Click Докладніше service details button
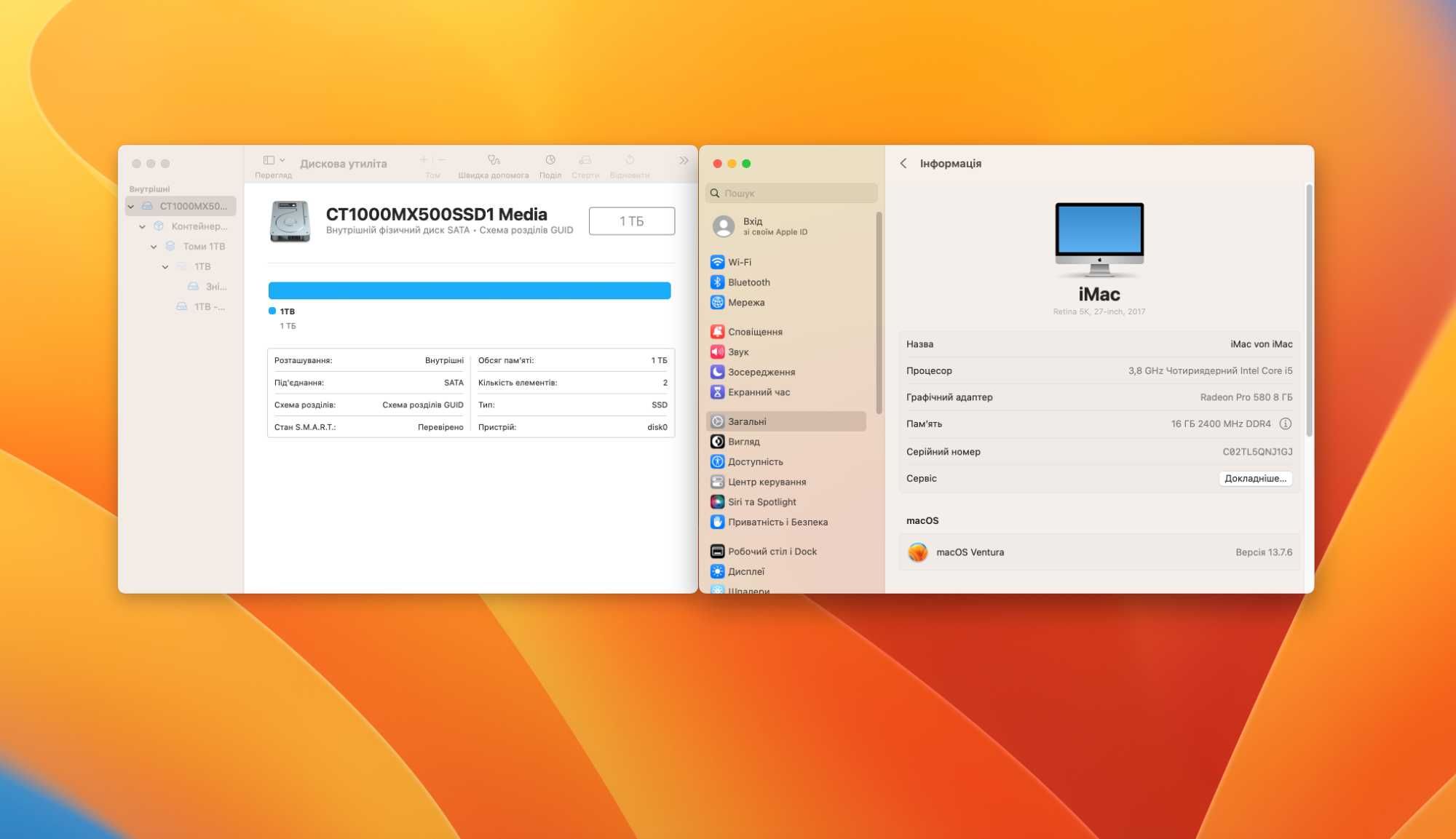The height and width of the screenshot is (839, 1456). pyautogui.click(x=1256, y=479)
